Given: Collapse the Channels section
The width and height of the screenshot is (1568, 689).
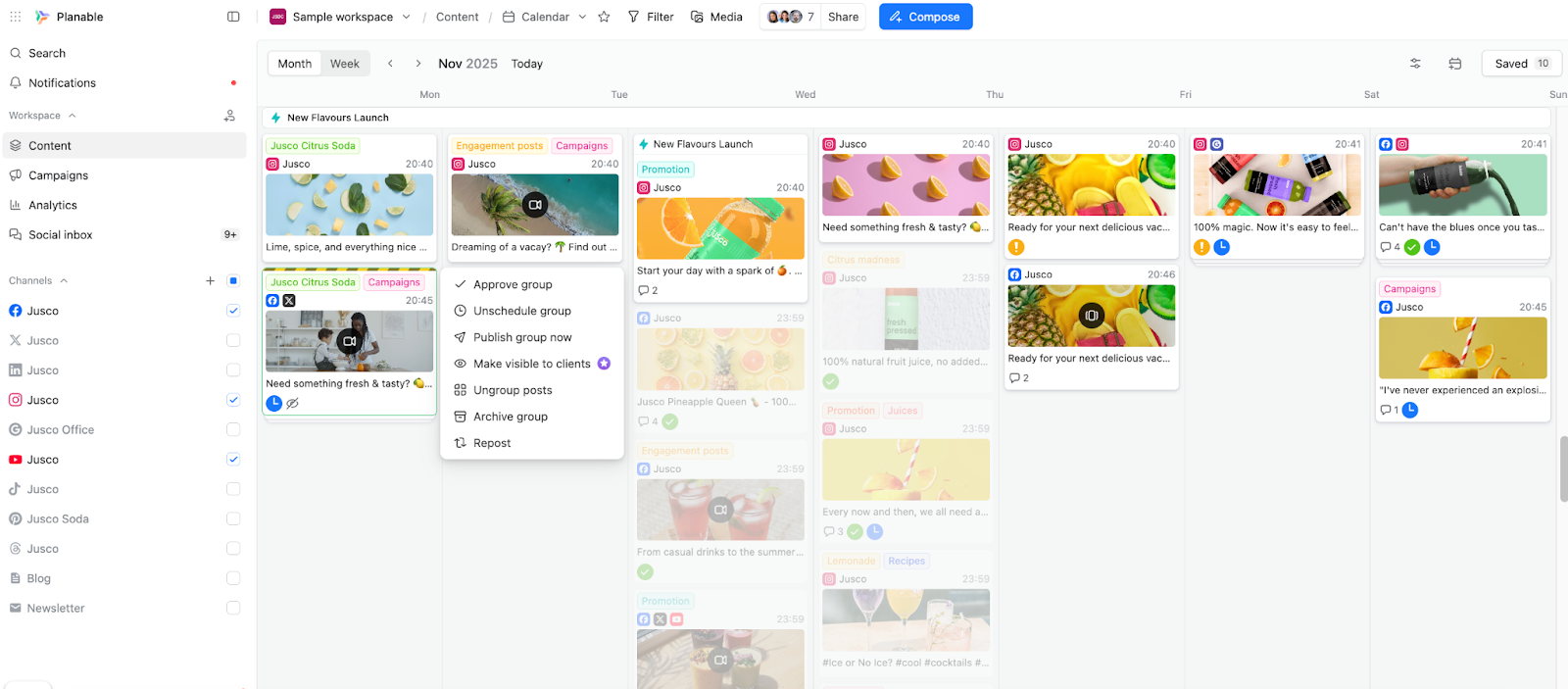Looking at the screenshot, I should [x=64, y=281].
